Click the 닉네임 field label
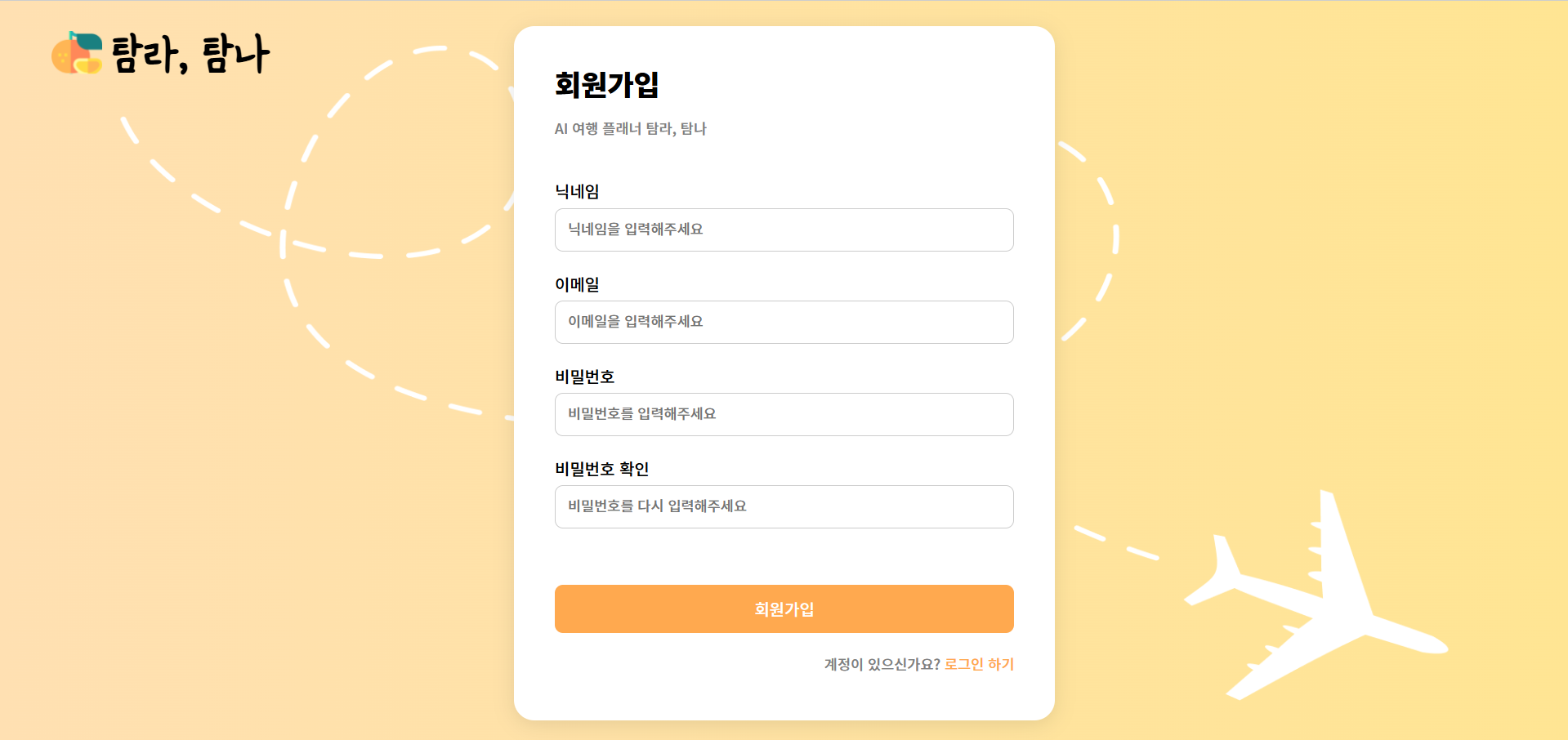 577,192
